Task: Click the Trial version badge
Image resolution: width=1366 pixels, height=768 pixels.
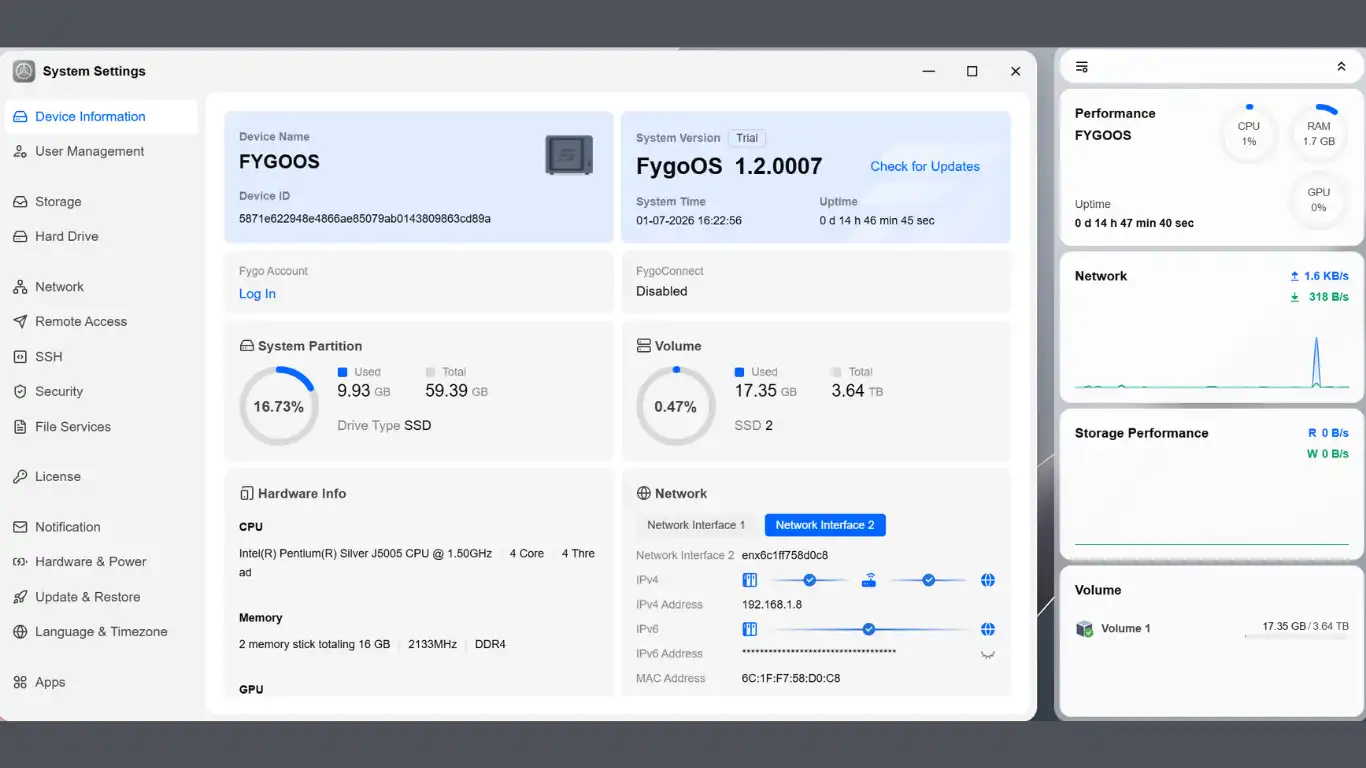Action: pos(748,138)
